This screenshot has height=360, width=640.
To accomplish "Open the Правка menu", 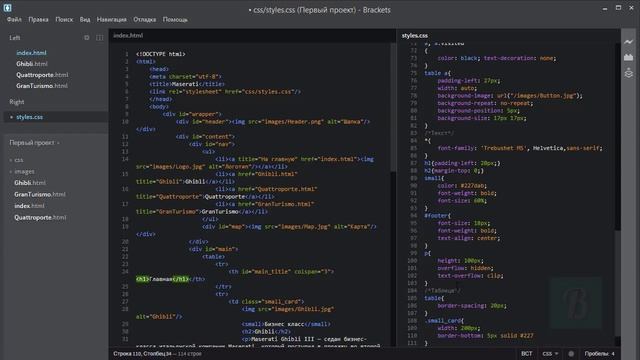I will click(x=38, y=20).
